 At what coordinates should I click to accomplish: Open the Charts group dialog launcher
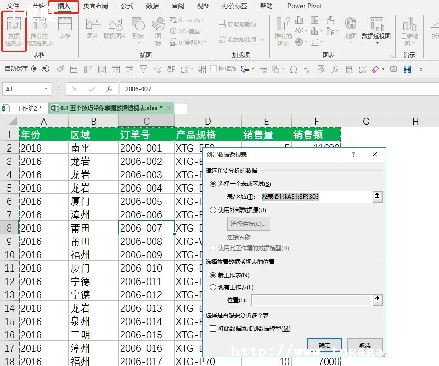392,56
